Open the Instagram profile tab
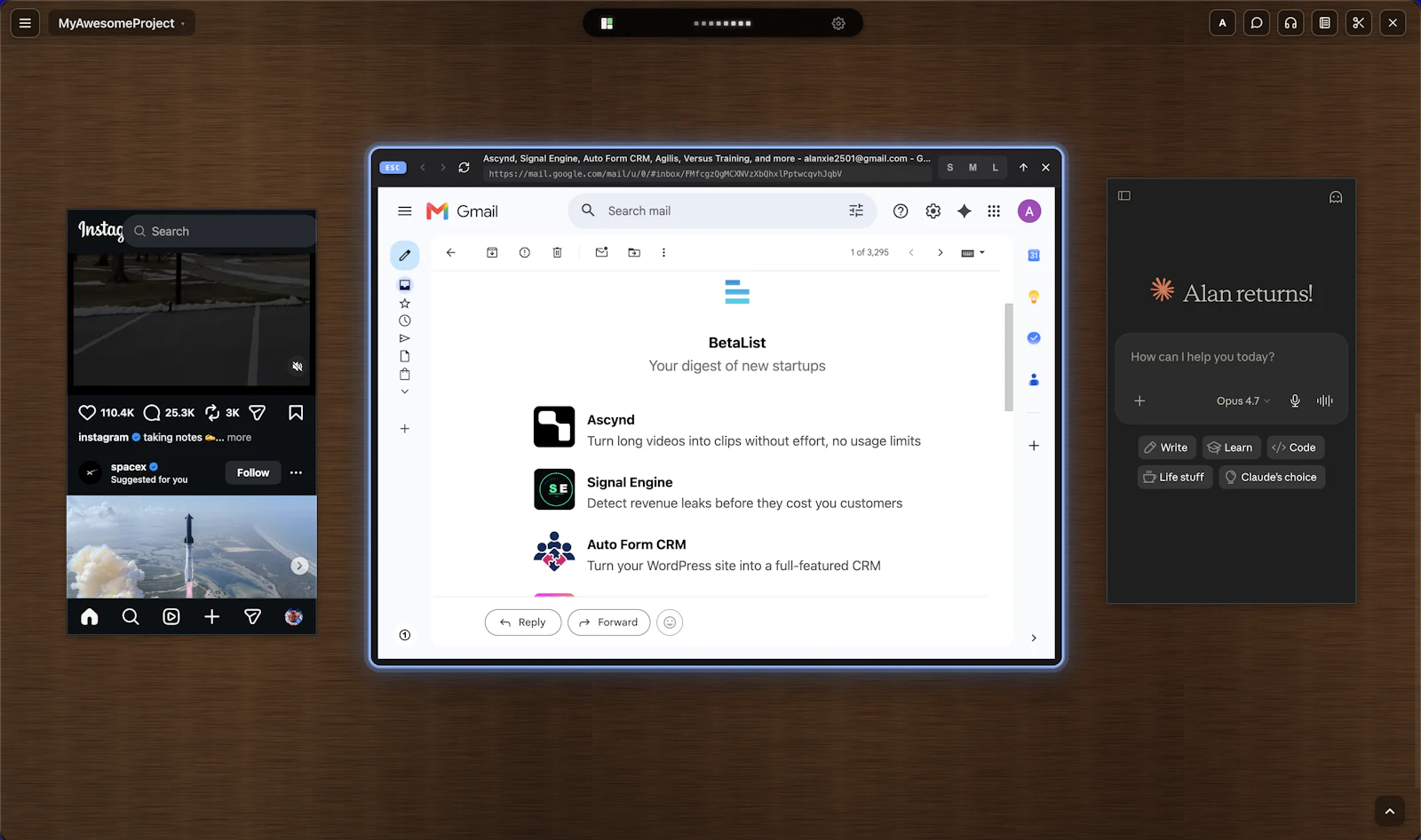This screenshot has width=1421, height=840. tap(294, 617)
